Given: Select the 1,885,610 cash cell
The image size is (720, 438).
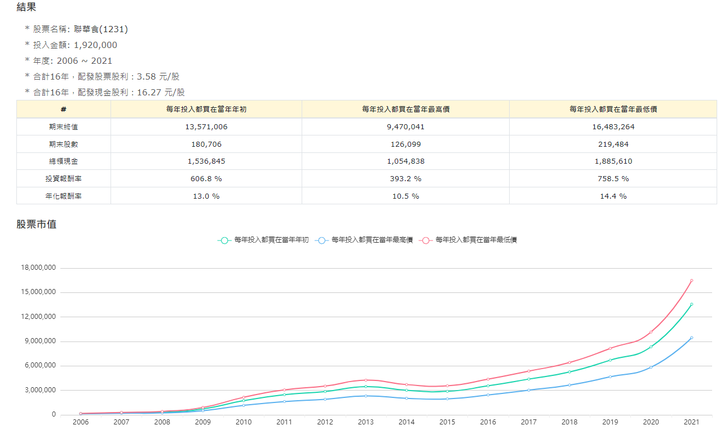Looking at the screenshot, I should 613,161.
